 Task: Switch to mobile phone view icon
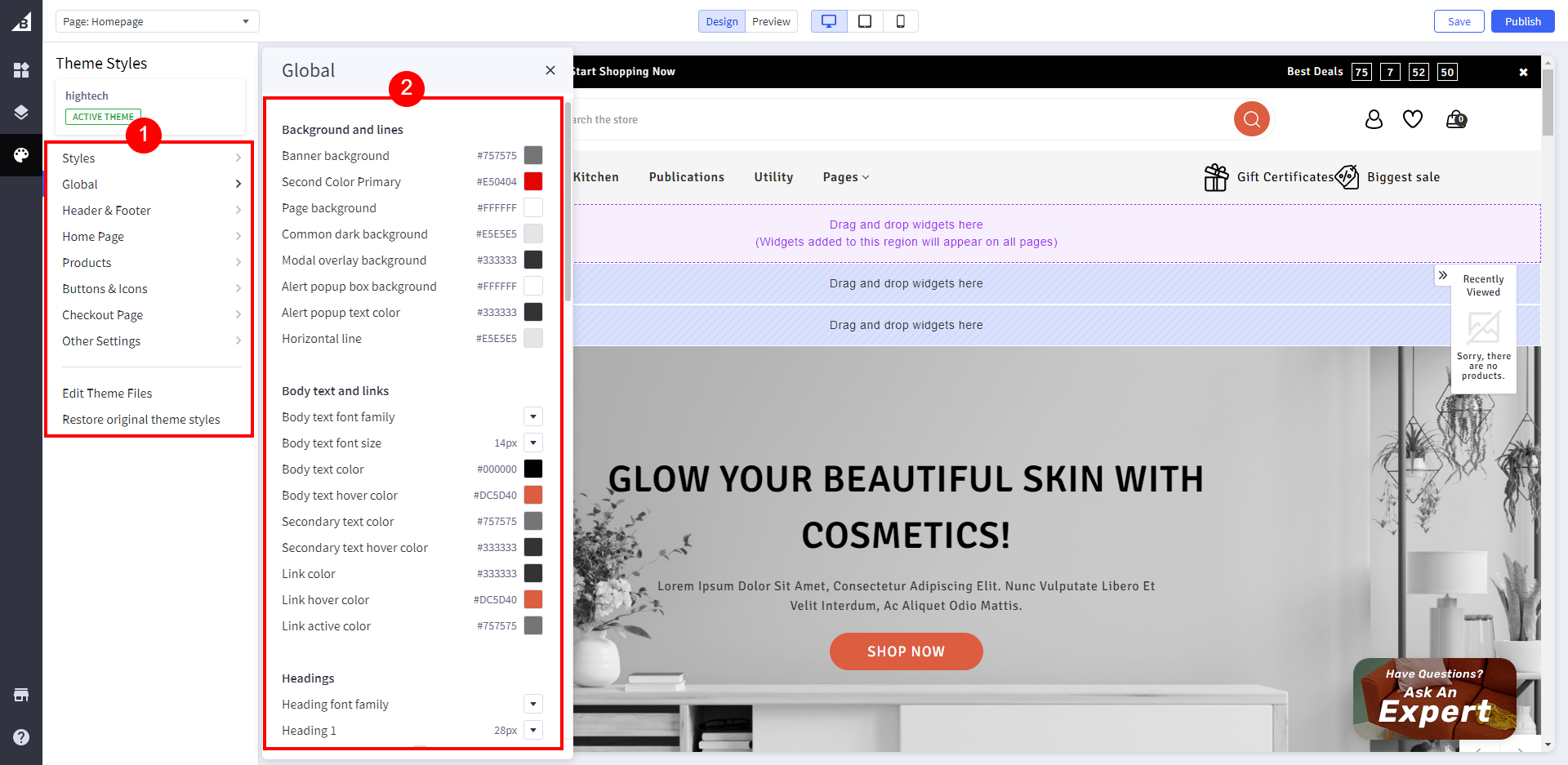[900, 21]
